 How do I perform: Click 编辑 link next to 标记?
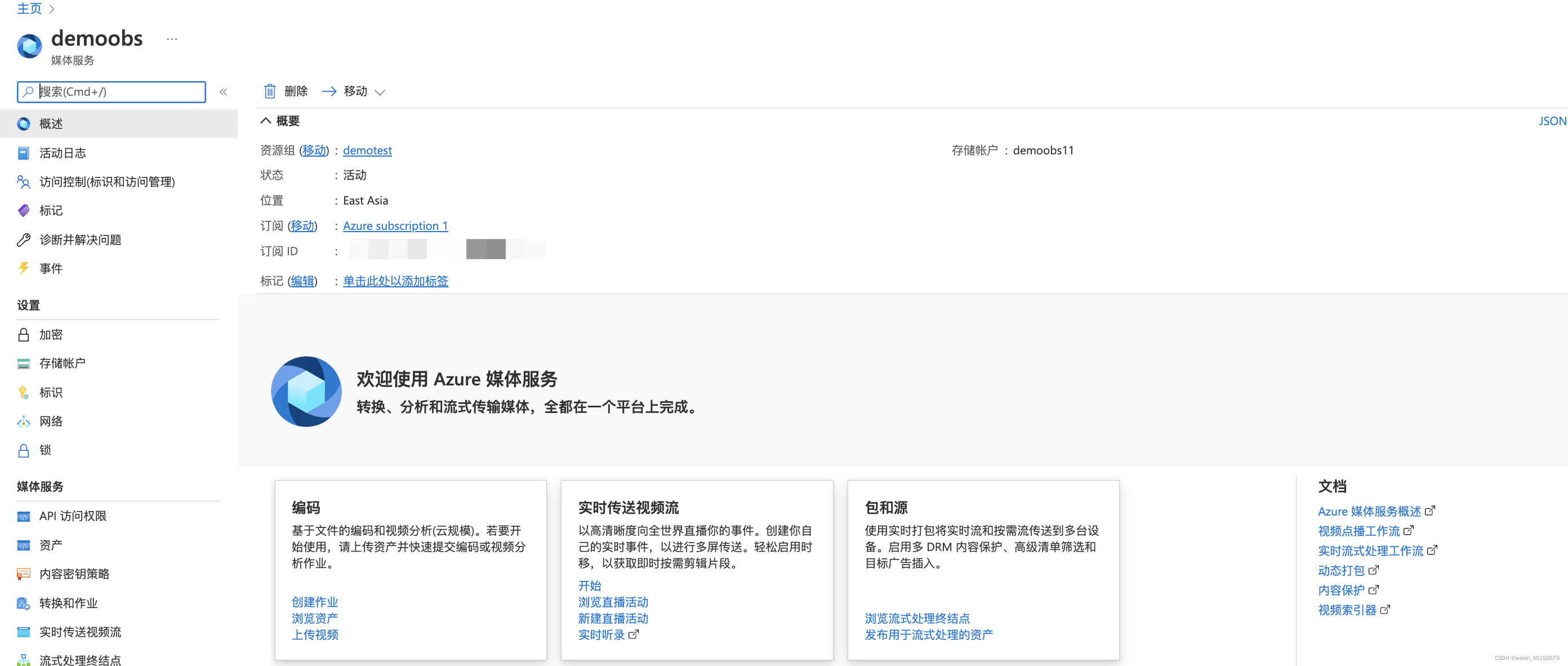[302, 281]
